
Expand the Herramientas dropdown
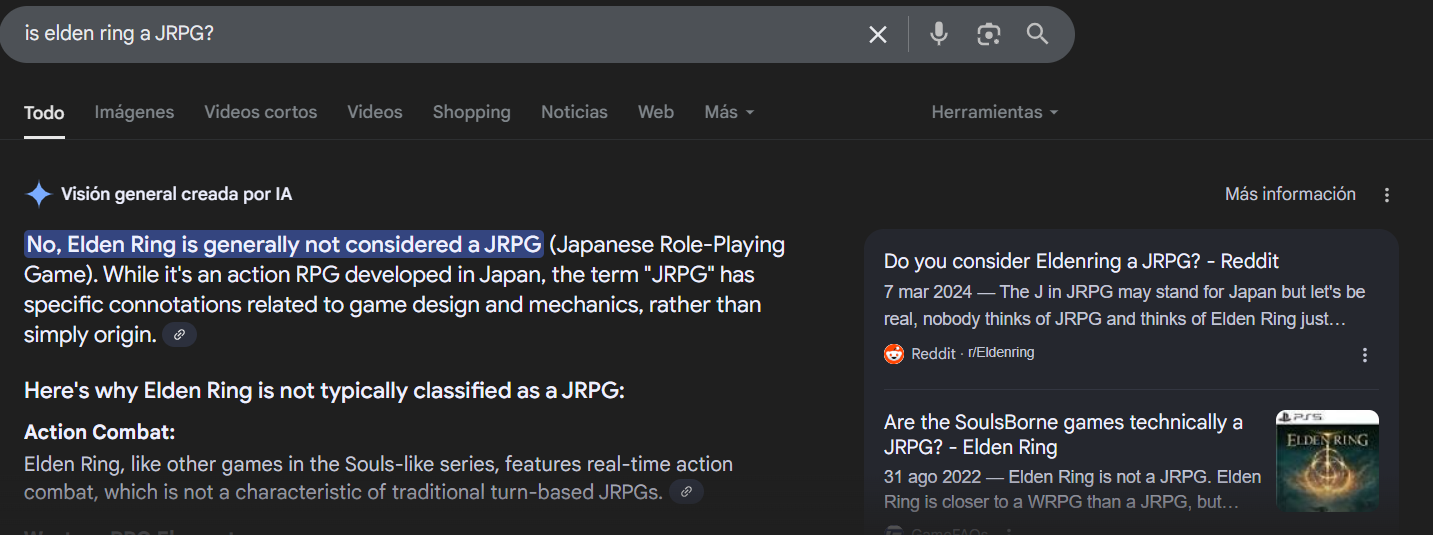tap(994, 112)
